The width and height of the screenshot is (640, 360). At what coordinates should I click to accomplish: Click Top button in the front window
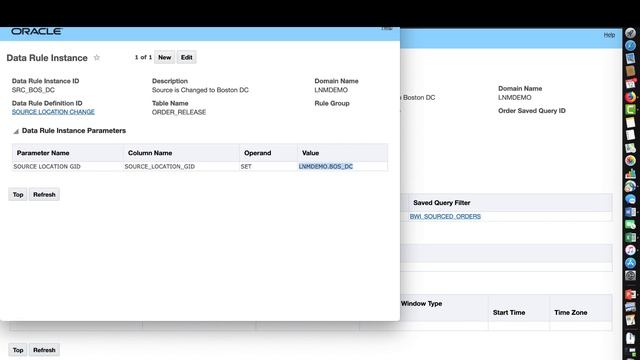coord(18,195)
